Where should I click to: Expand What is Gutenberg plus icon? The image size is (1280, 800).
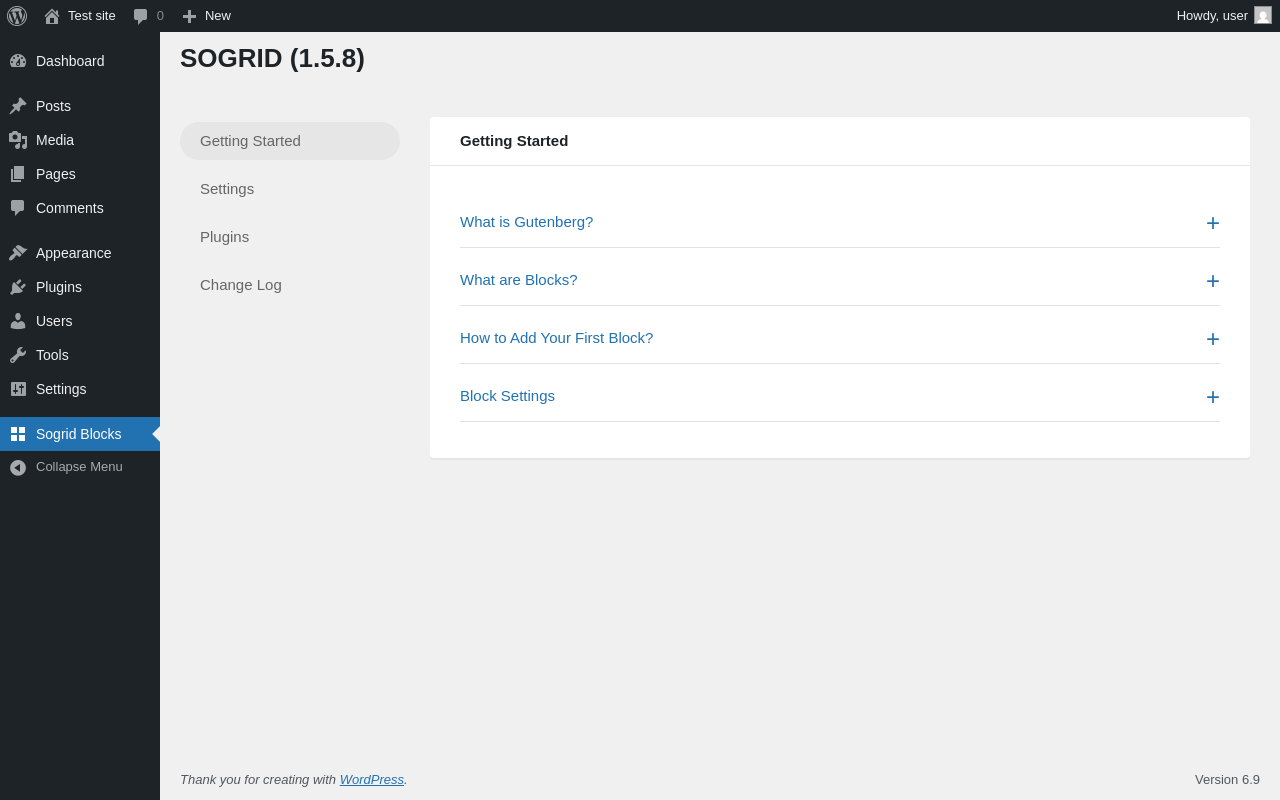(x=1213, y=223)
